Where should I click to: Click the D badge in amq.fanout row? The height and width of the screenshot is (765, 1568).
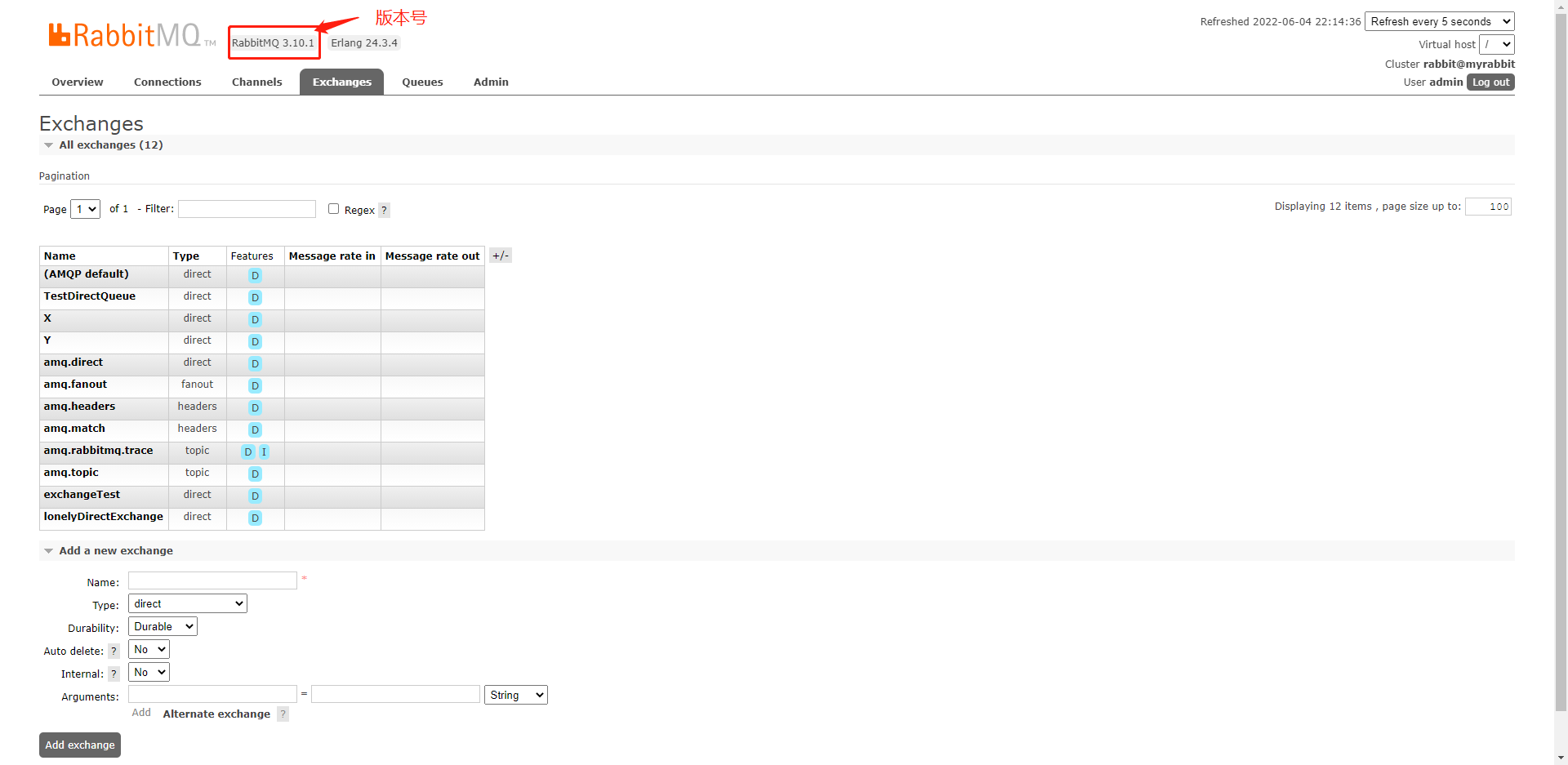(x=255, y=386)
